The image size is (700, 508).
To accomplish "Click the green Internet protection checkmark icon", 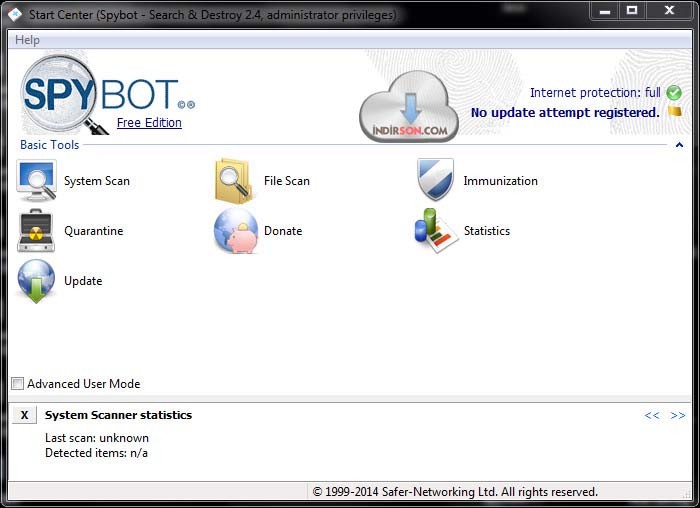I will pyautogui.click(x=674, y=93).
